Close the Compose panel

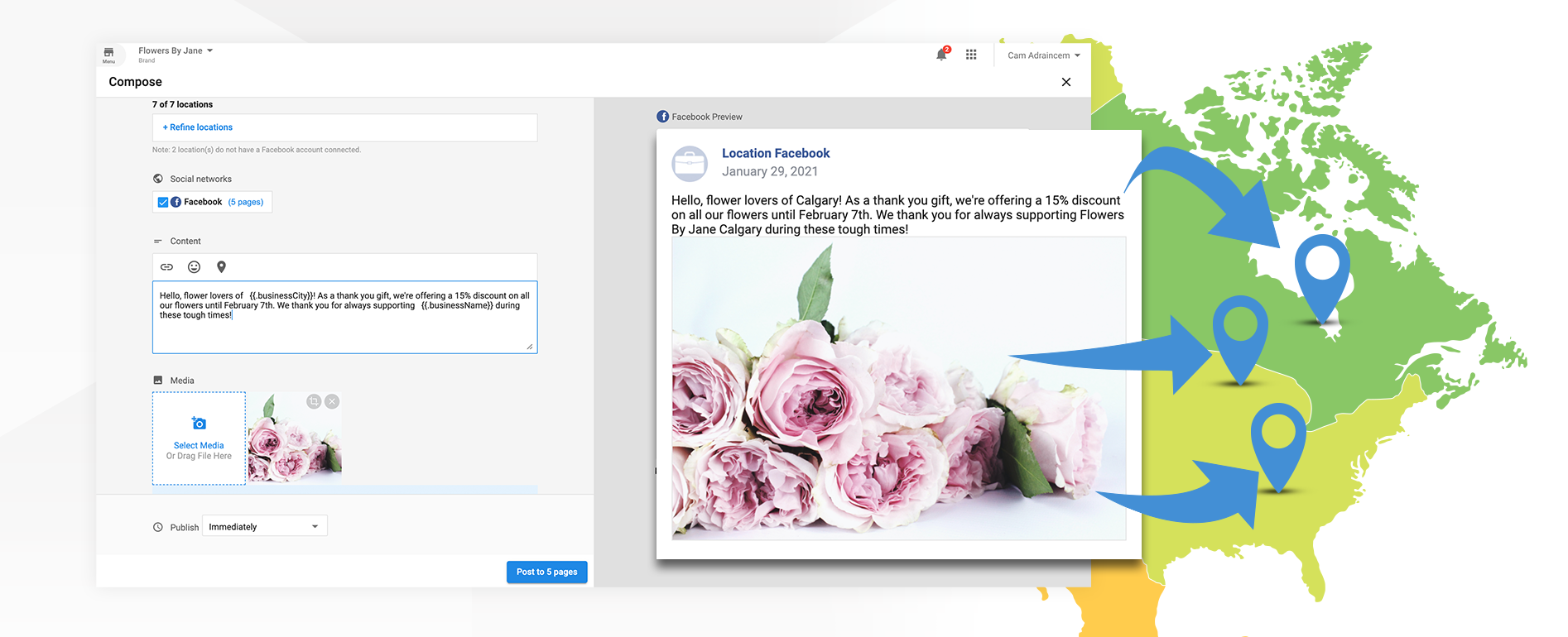coord(1066,82)
